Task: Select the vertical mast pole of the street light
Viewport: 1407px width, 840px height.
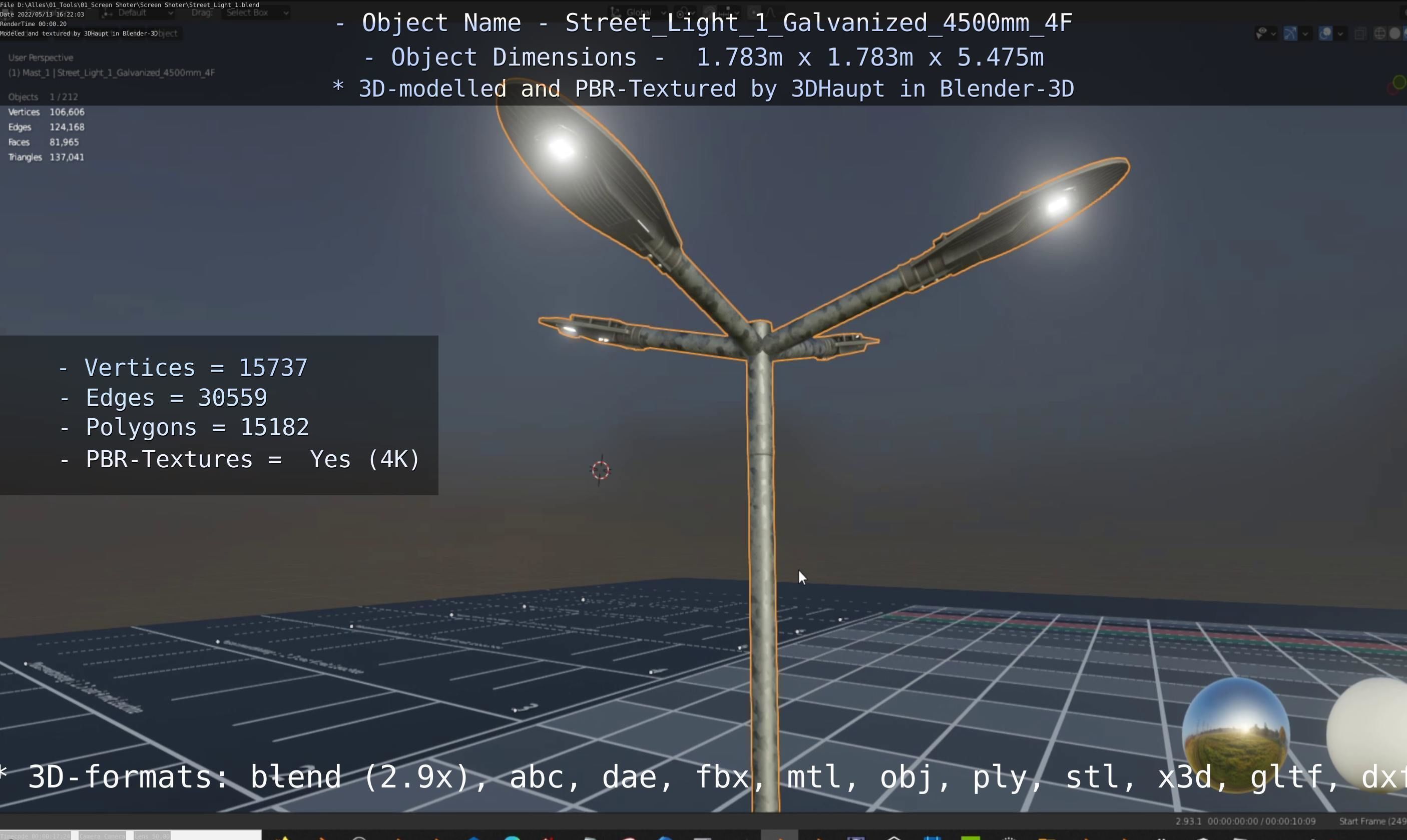Action: pyautogui.click(x=763, y=566)
